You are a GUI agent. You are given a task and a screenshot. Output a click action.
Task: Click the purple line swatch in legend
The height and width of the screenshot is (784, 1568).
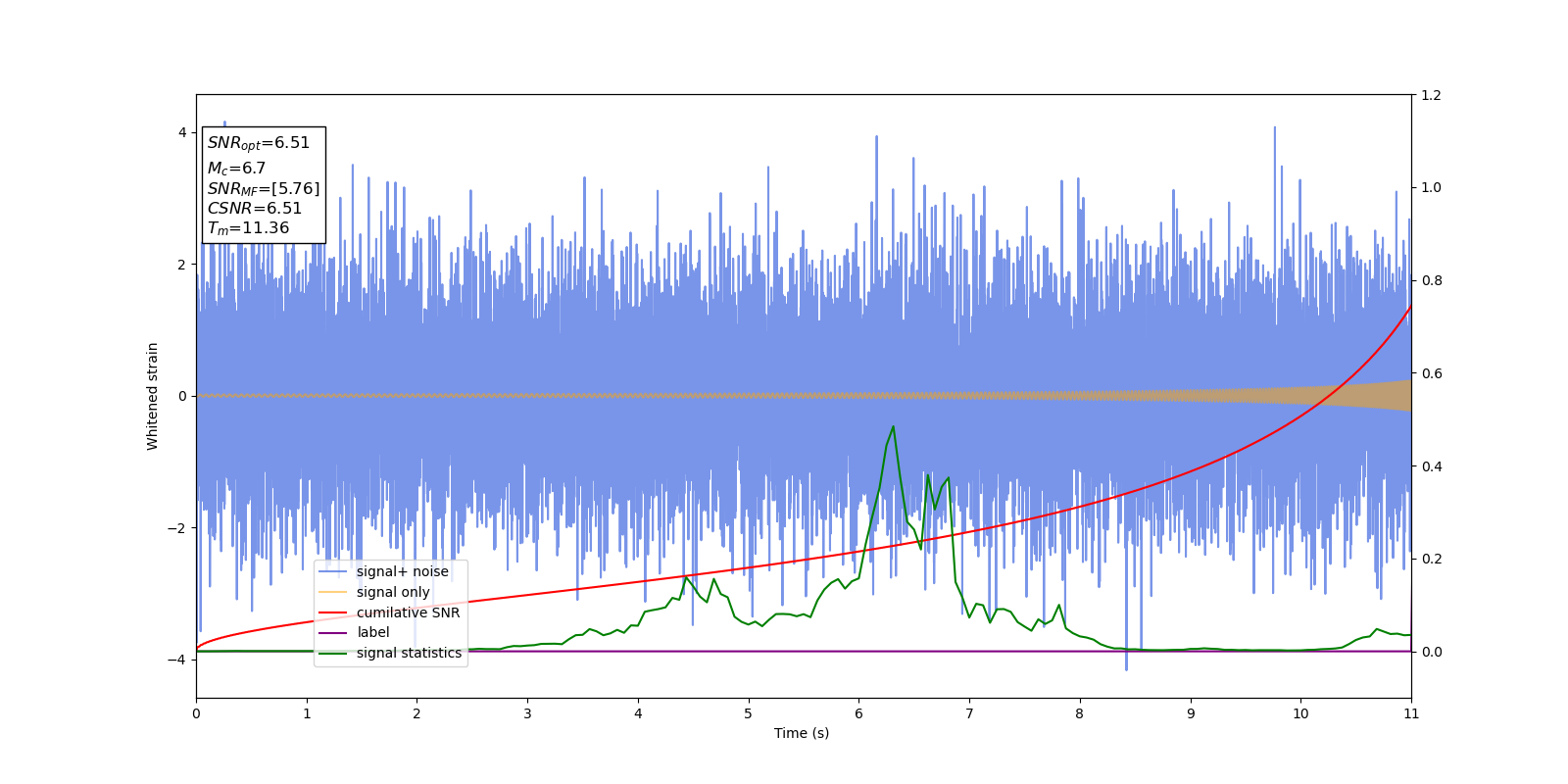(333, 632)
